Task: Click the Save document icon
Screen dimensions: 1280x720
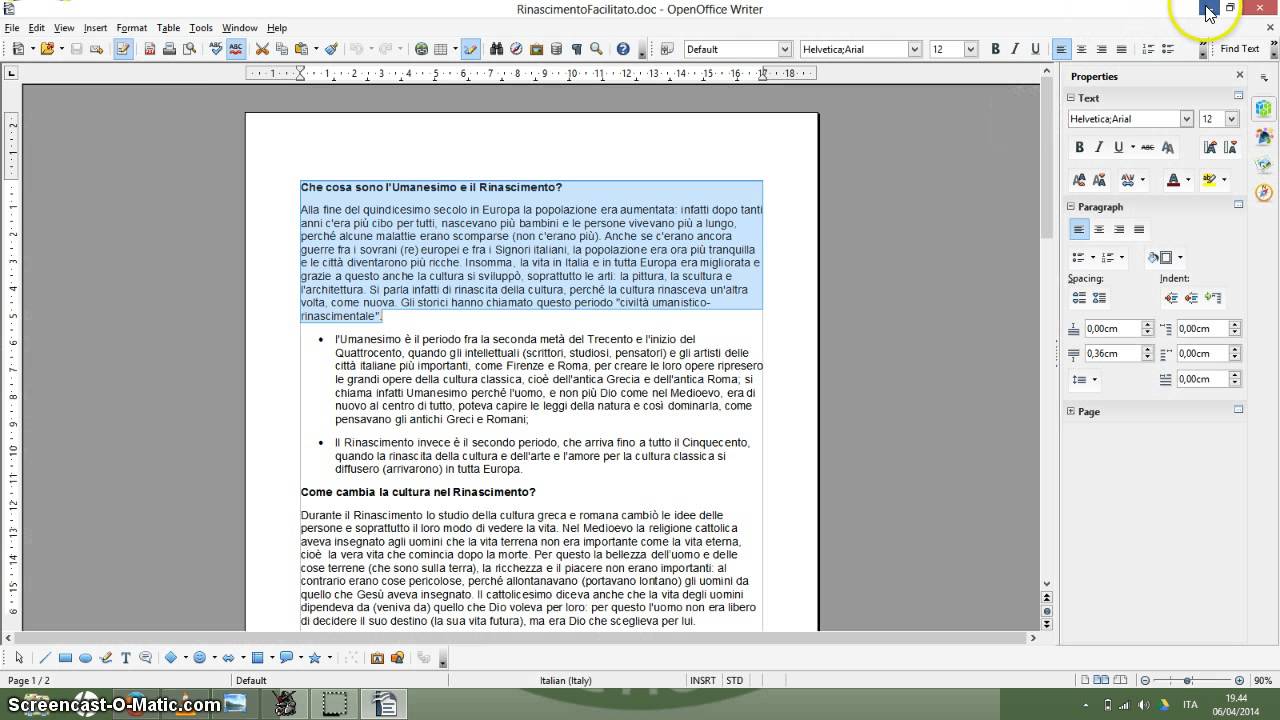Action: (76, 49)
